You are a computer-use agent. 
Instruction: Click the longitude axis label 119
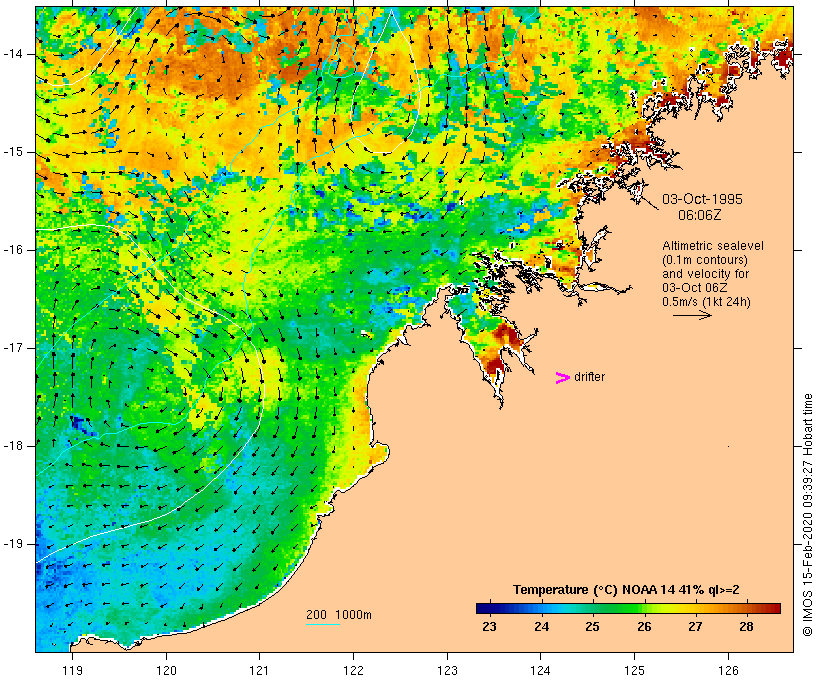pos(72,671)
